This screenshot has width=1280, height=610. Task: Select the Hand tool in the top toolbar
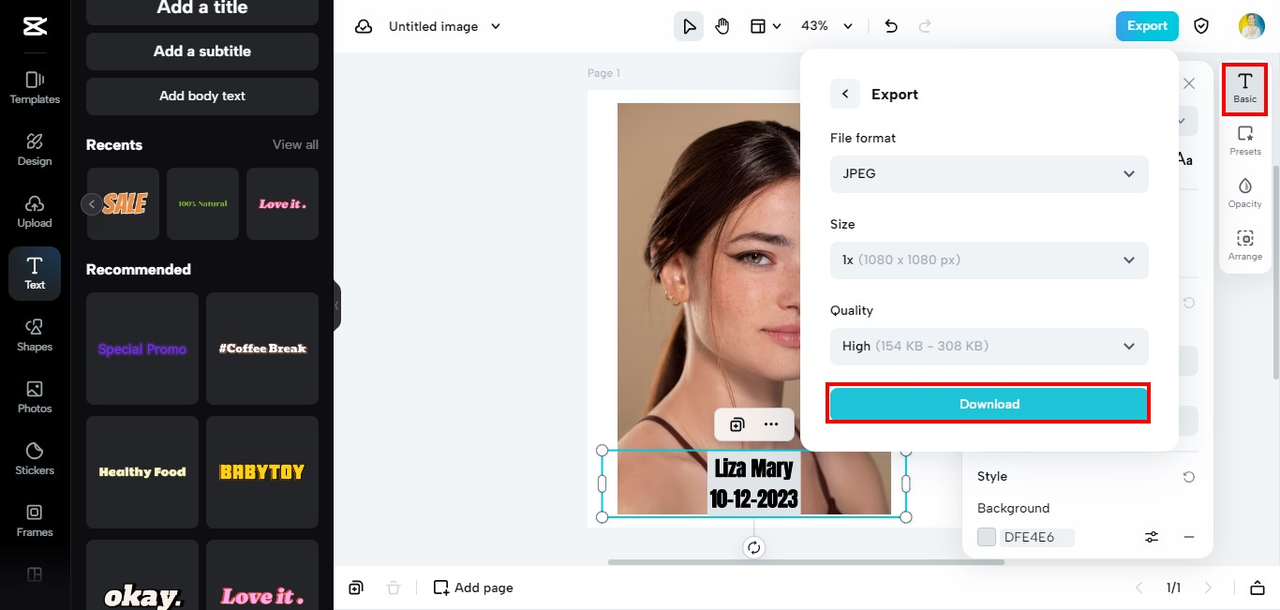point(723,26)
